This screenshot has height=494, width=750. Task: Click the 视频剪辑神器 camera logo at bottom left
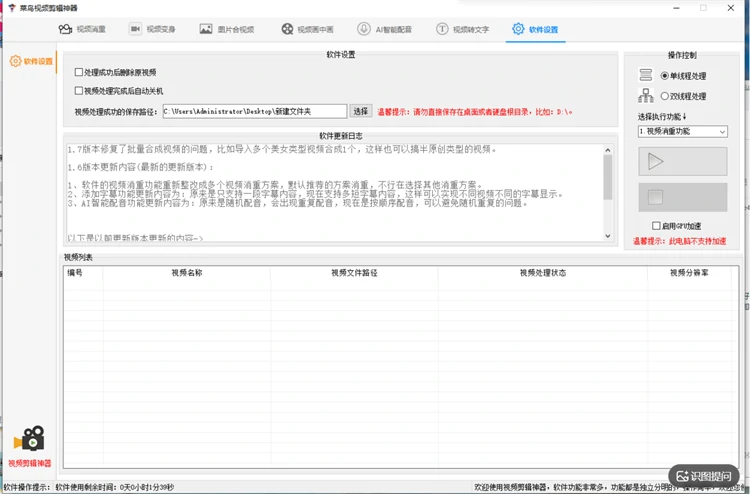point(30,439)
